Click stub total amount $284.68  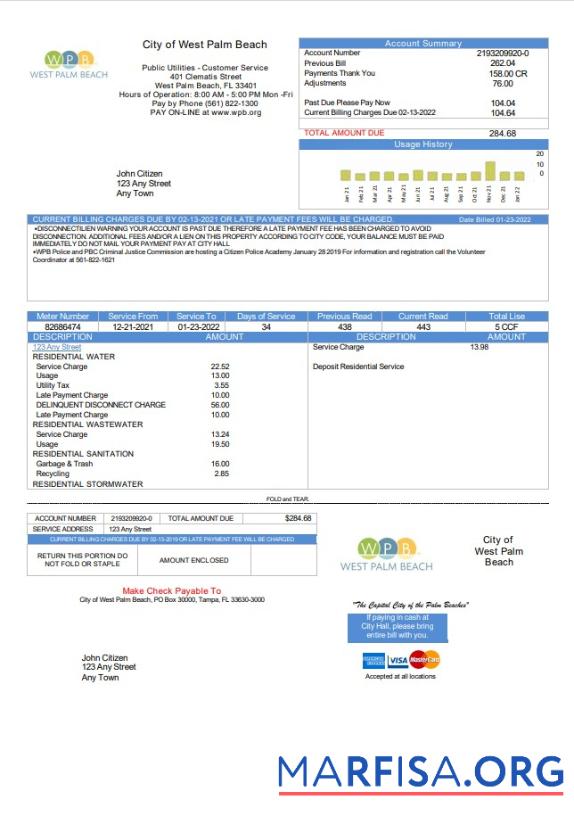pos(298,518)
